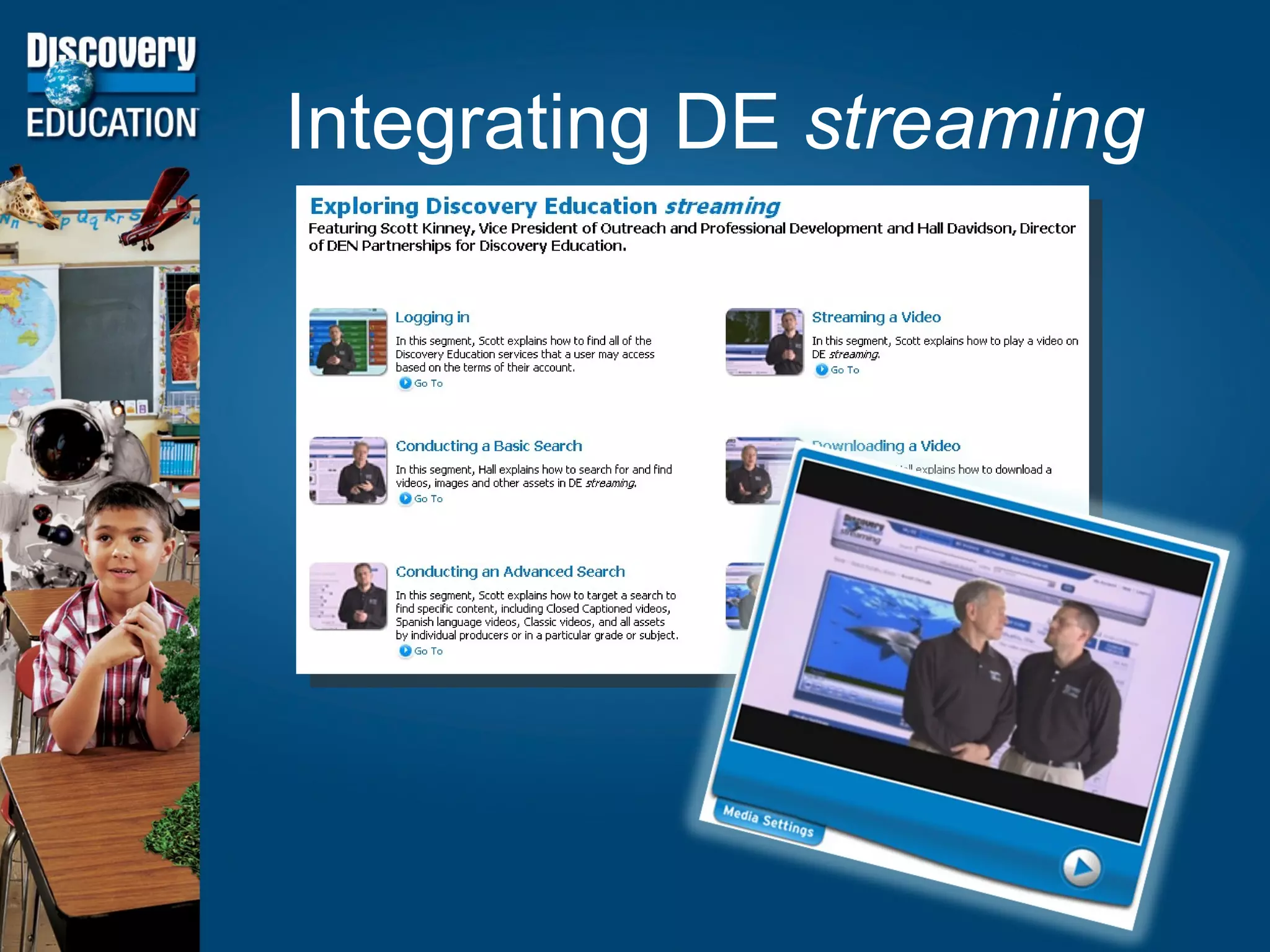Image resolution: width=1270 pixels, height=952 pixels.
Task: Click the Advanced Search segment description paragraph
Action: (537, 615)
